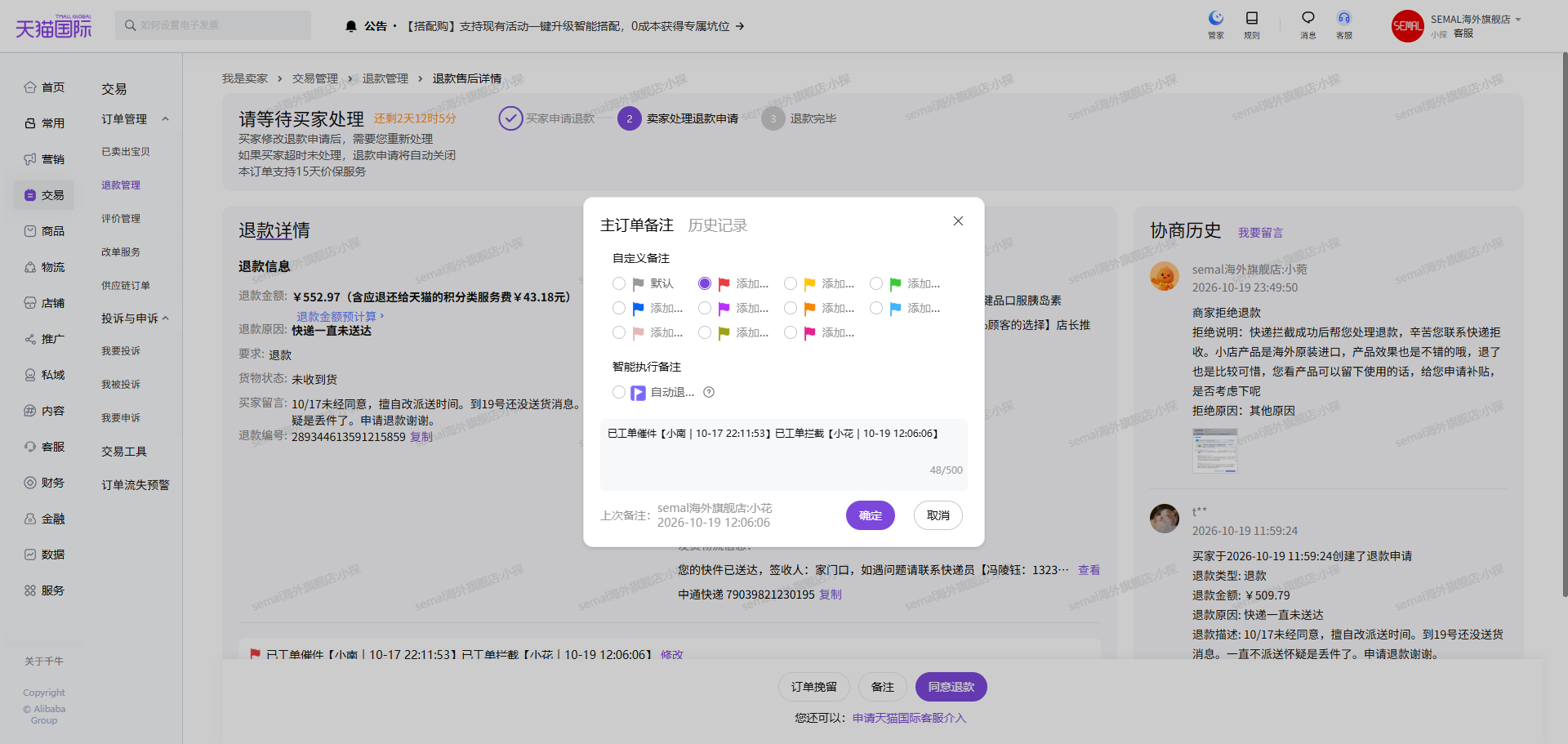Viewport: 1568px width, 744px height.
Task: Click the orange flag icon
Action: [809, 308]
